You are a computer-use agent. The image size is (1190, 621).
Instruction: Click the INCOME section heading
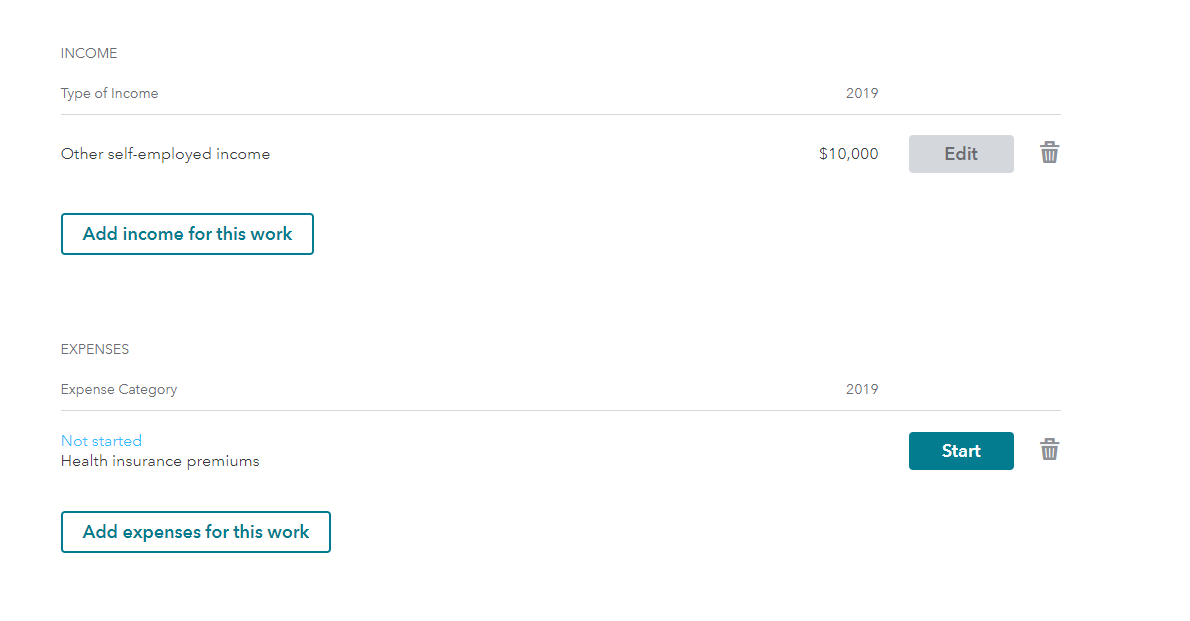click(x=89, y=53)
